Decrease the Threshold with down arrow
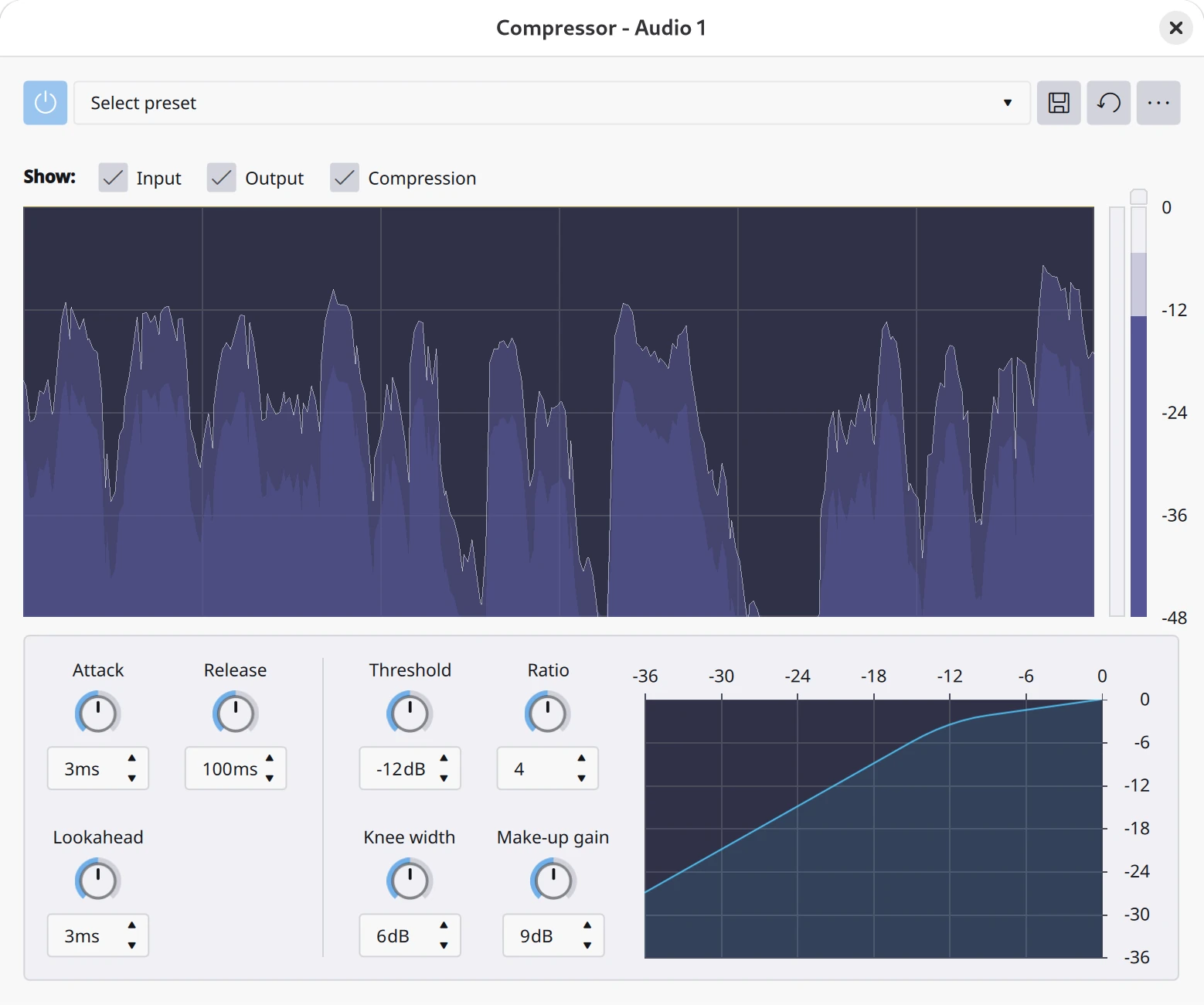The height and width of the screenshot is (1005, 1204). click(x=444, y=778)
